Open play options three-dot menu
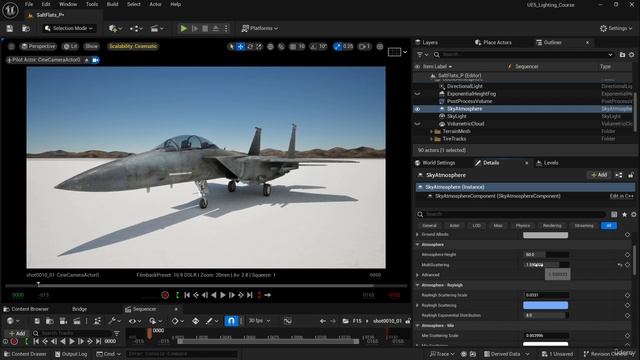This screenshot has height=360, width=640. 226,28
